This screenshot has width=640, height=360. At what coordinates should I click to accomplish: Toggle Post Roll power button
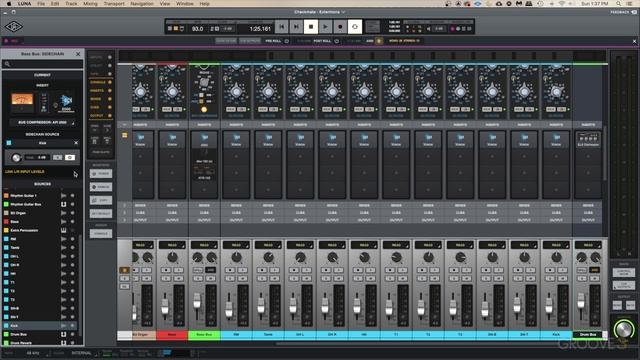tap(337, 41)
